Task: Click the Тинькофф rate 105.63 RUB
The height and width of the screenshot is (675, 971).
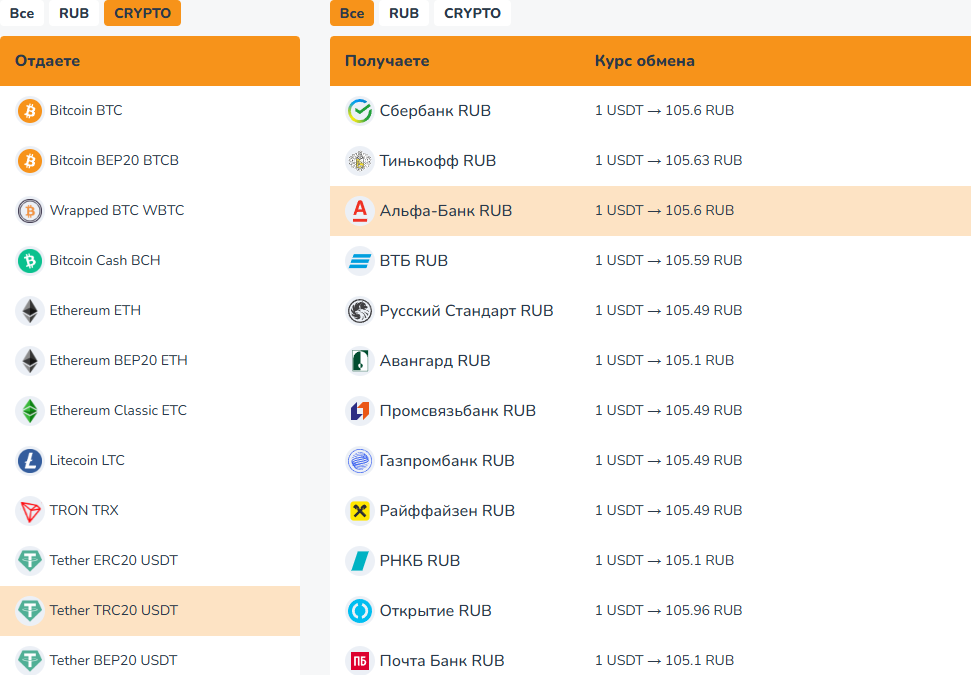Action: (668, 160)
